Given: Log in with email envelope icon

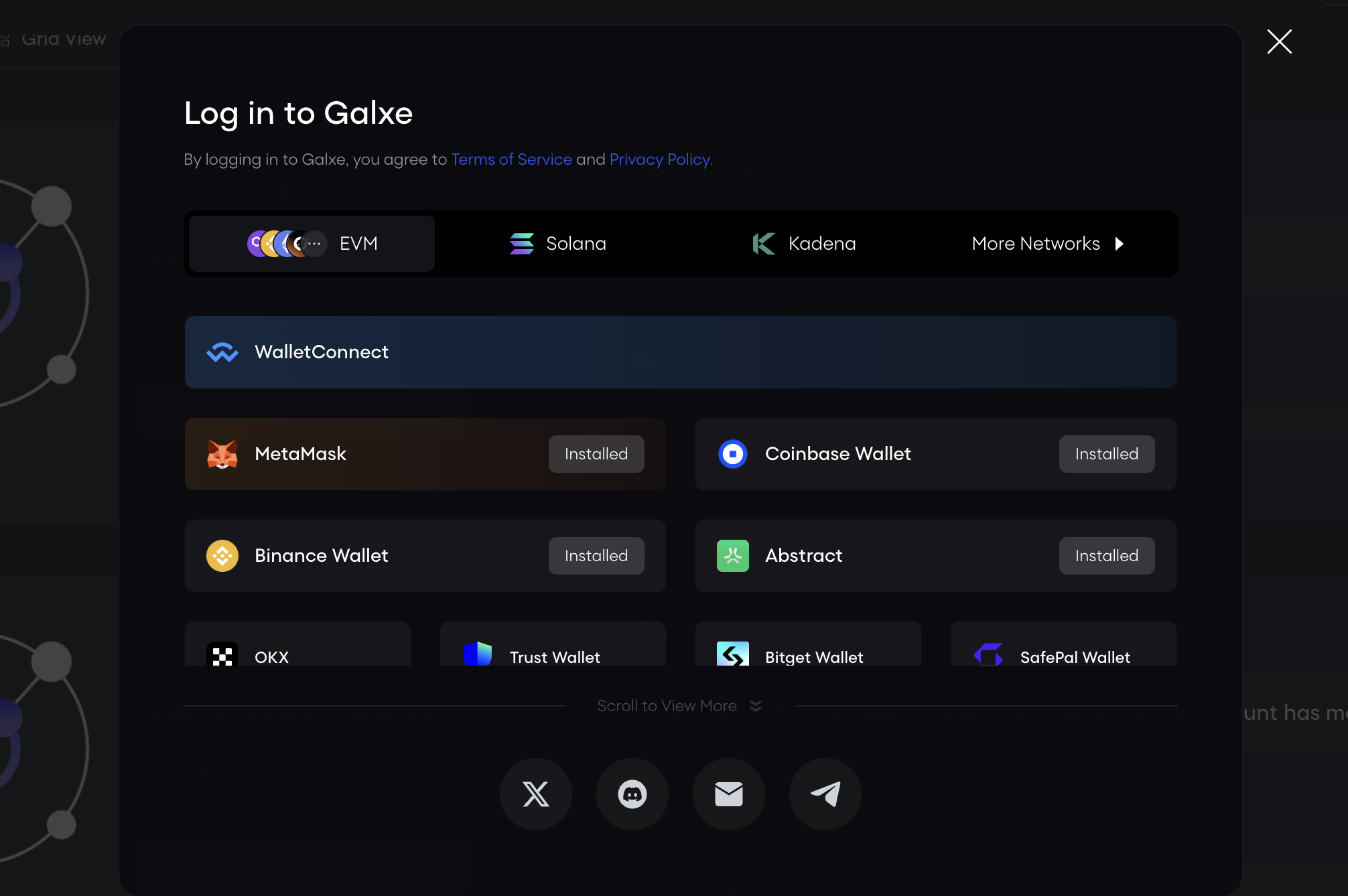Looking at the screenshot, I should tap(728, 794).
